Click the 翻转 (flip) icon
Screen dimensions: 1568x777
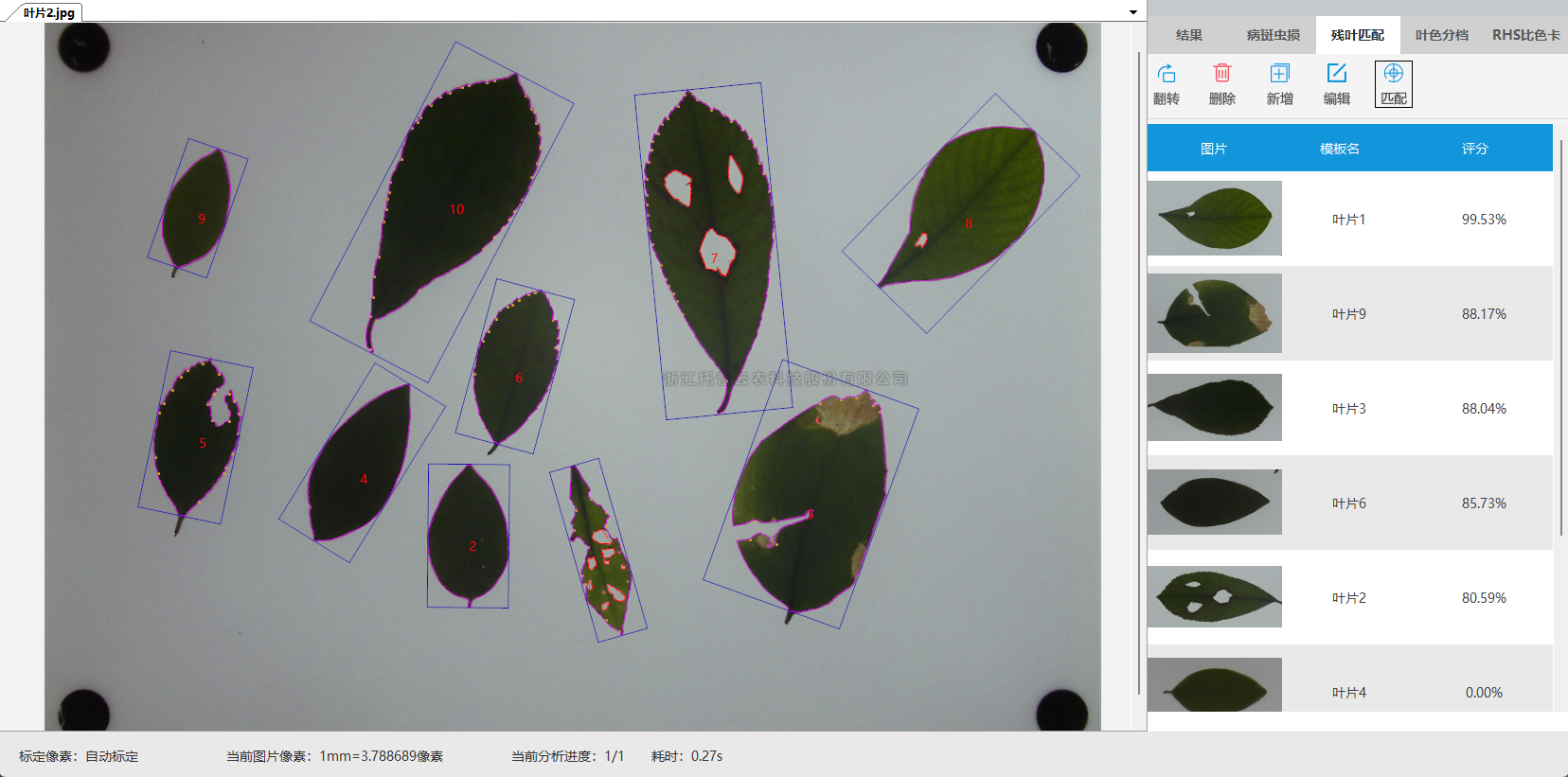point(1167,75)
